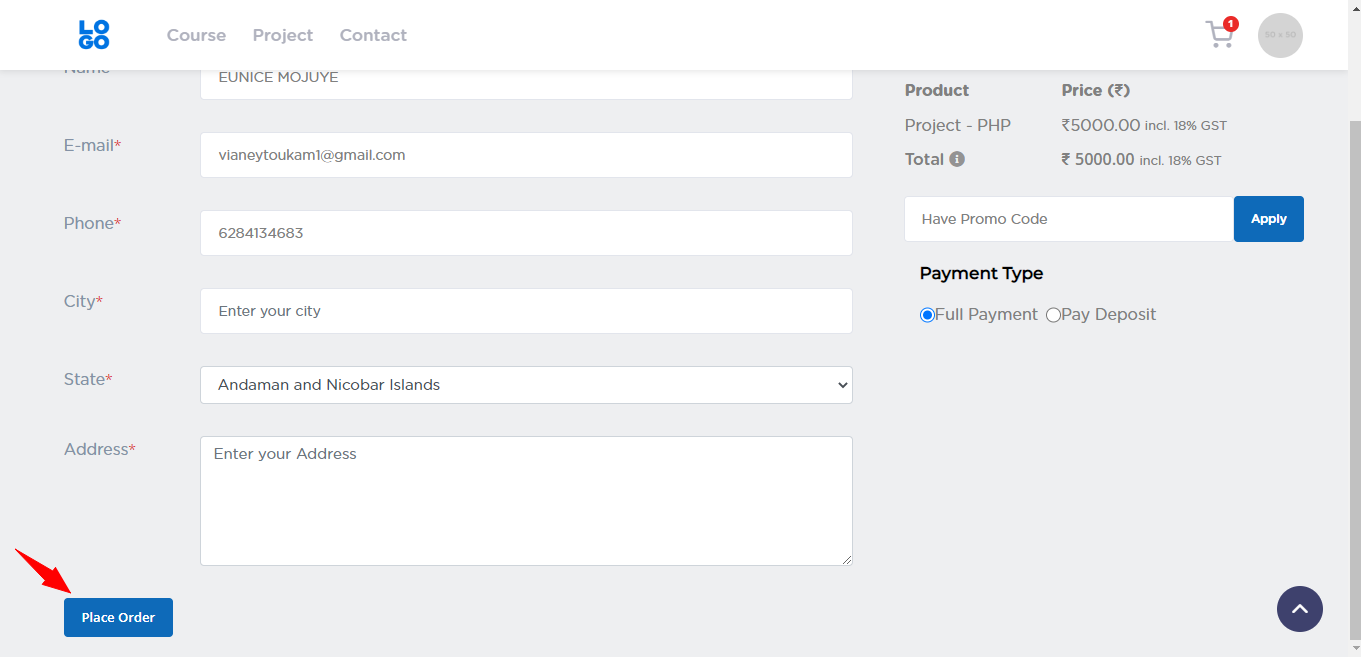1361x657 pixels.
Task: Click the user profile avatar
Action: pos(1280,35)
